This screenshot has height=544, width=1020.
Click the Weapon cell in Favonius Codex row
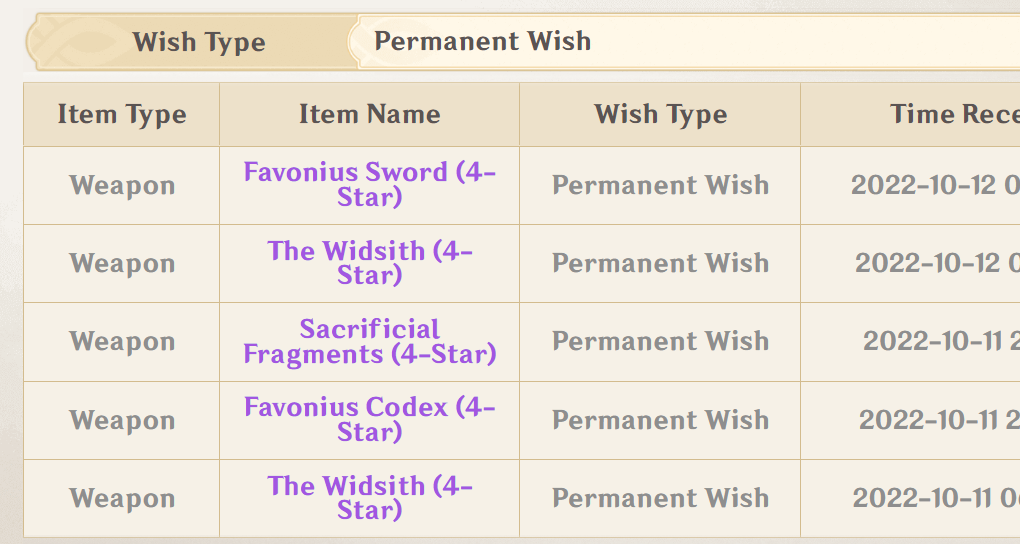[x=122, y=420]
